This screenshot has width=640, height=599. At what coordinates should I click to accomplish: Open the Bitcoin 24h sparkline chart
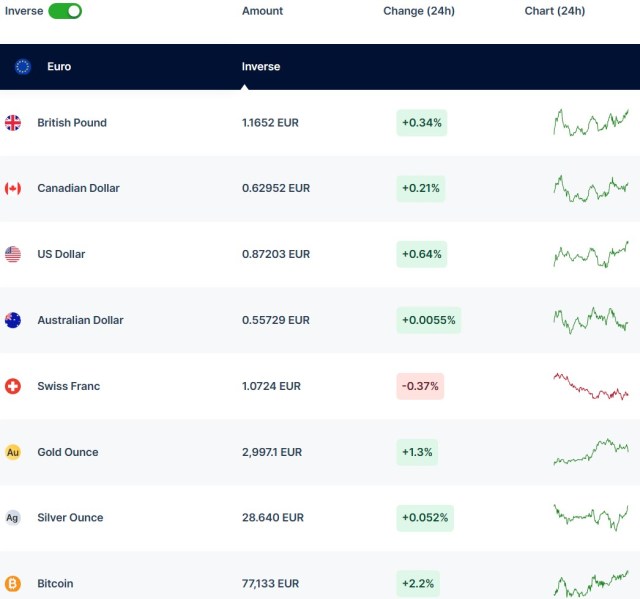click(x=590, y=583)
